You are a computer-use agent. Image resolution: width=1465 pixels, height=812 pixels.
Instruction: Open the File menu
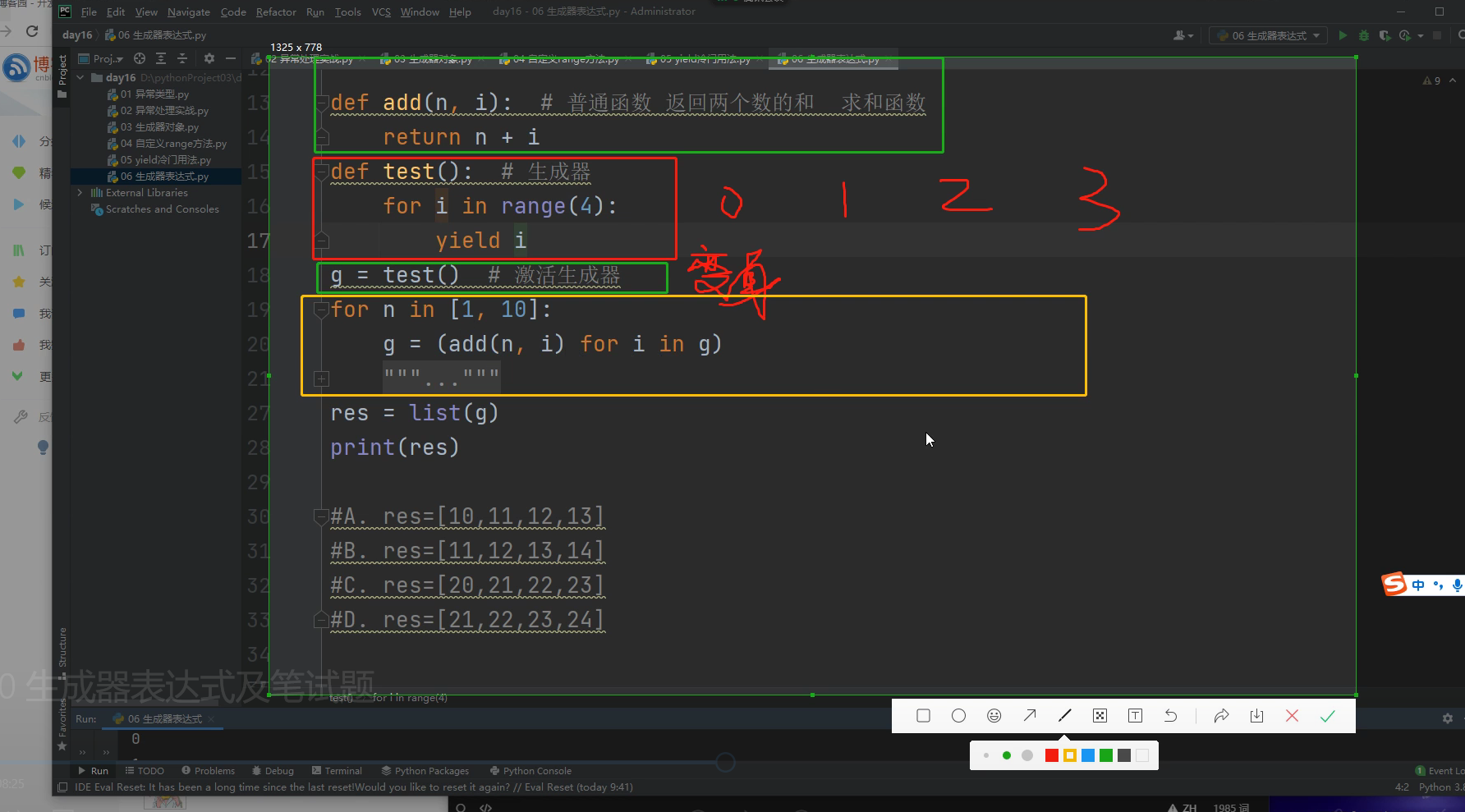pyautogui.click(x=89, y=11)
